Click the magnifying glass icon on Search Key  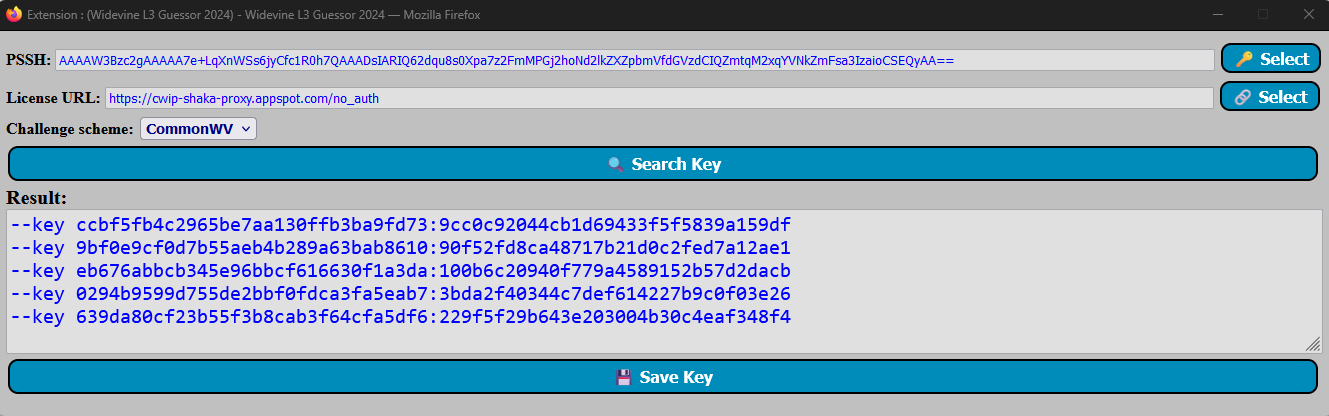point(616,164)
